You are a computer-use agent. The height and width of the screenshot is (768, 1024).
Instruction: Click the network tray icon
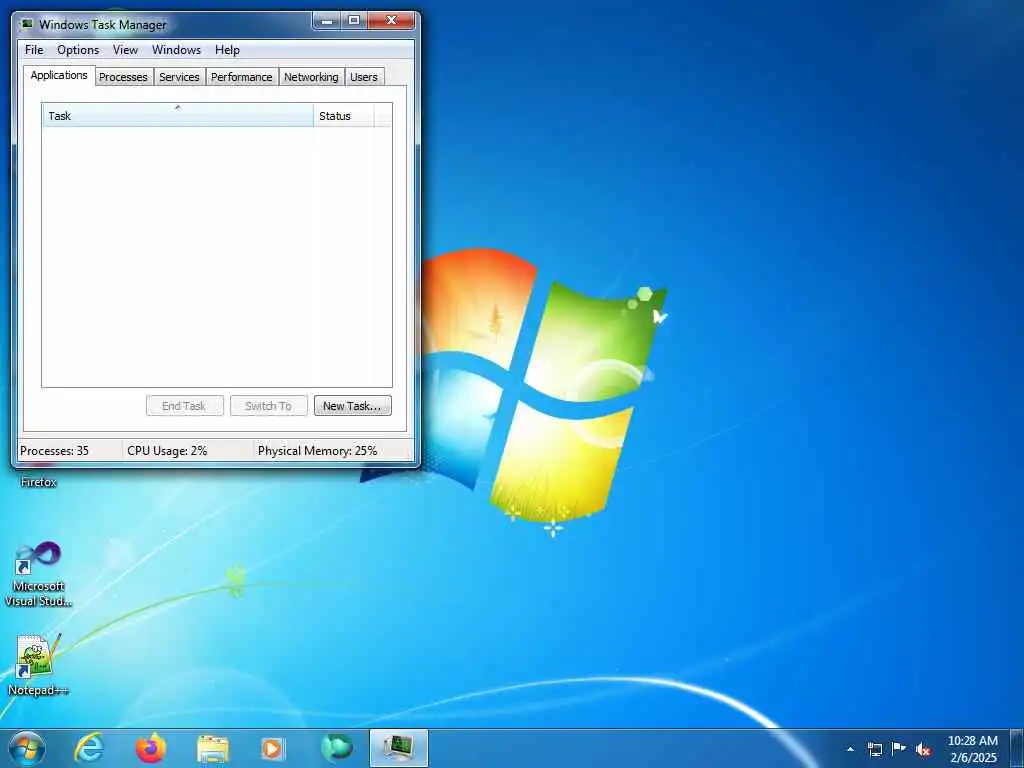[875, 749]
